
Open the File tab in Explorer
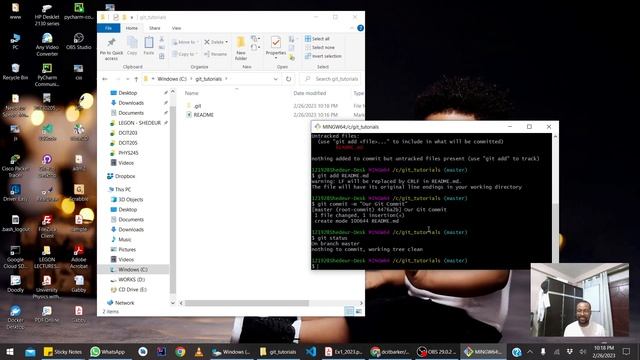(x=108, y=28)
